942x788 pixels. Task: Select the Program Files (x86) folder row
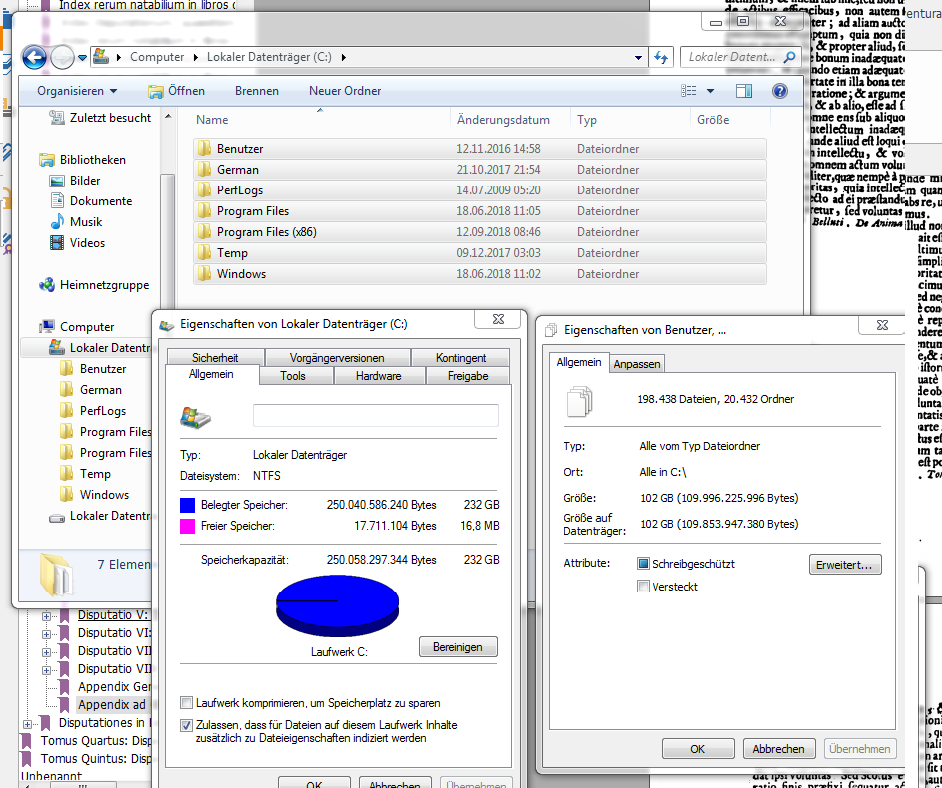click(x=479, y=232)
